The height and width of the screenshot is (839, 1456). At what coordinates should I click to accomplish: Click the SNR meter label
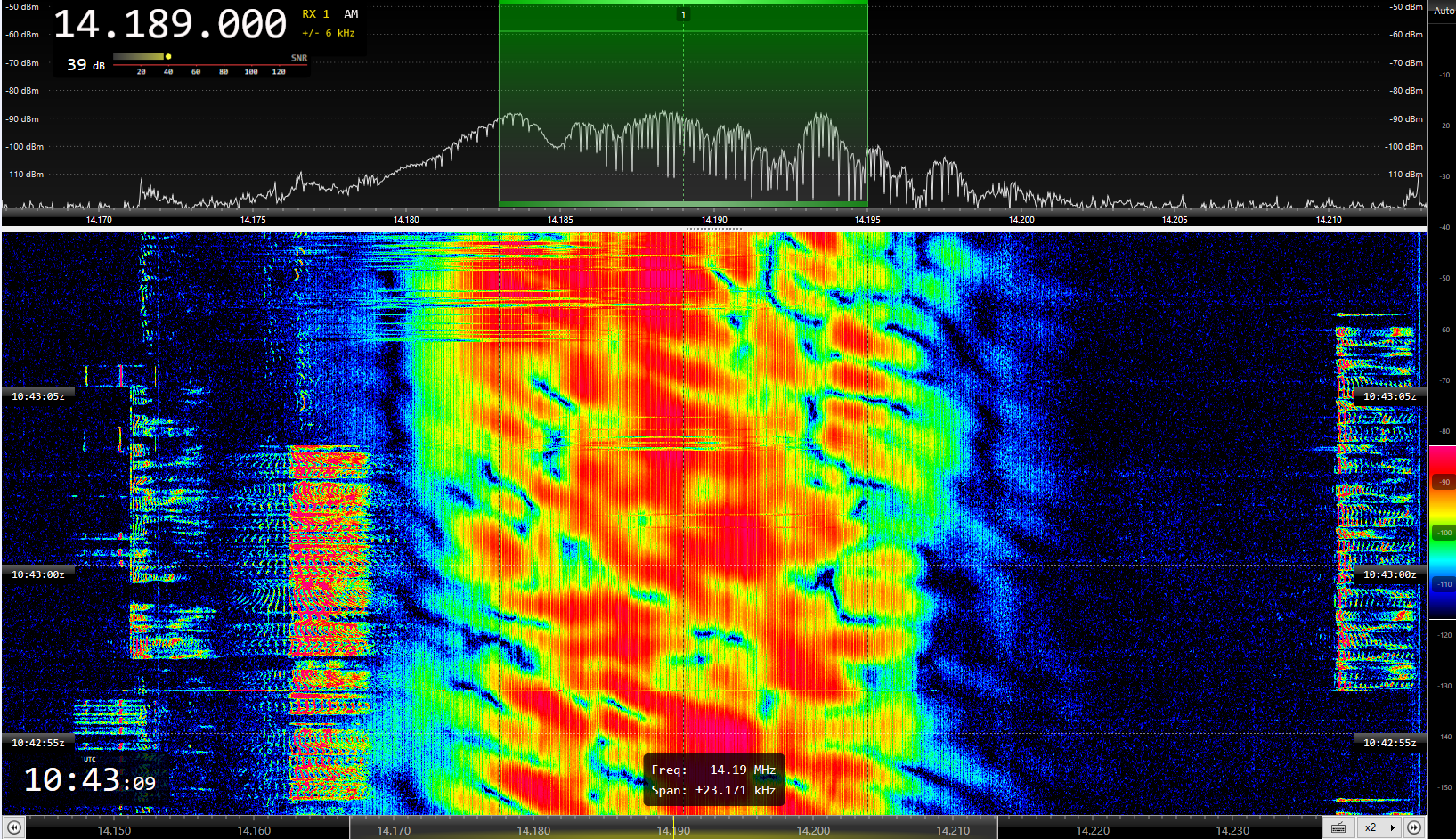[x=299, y=58]
